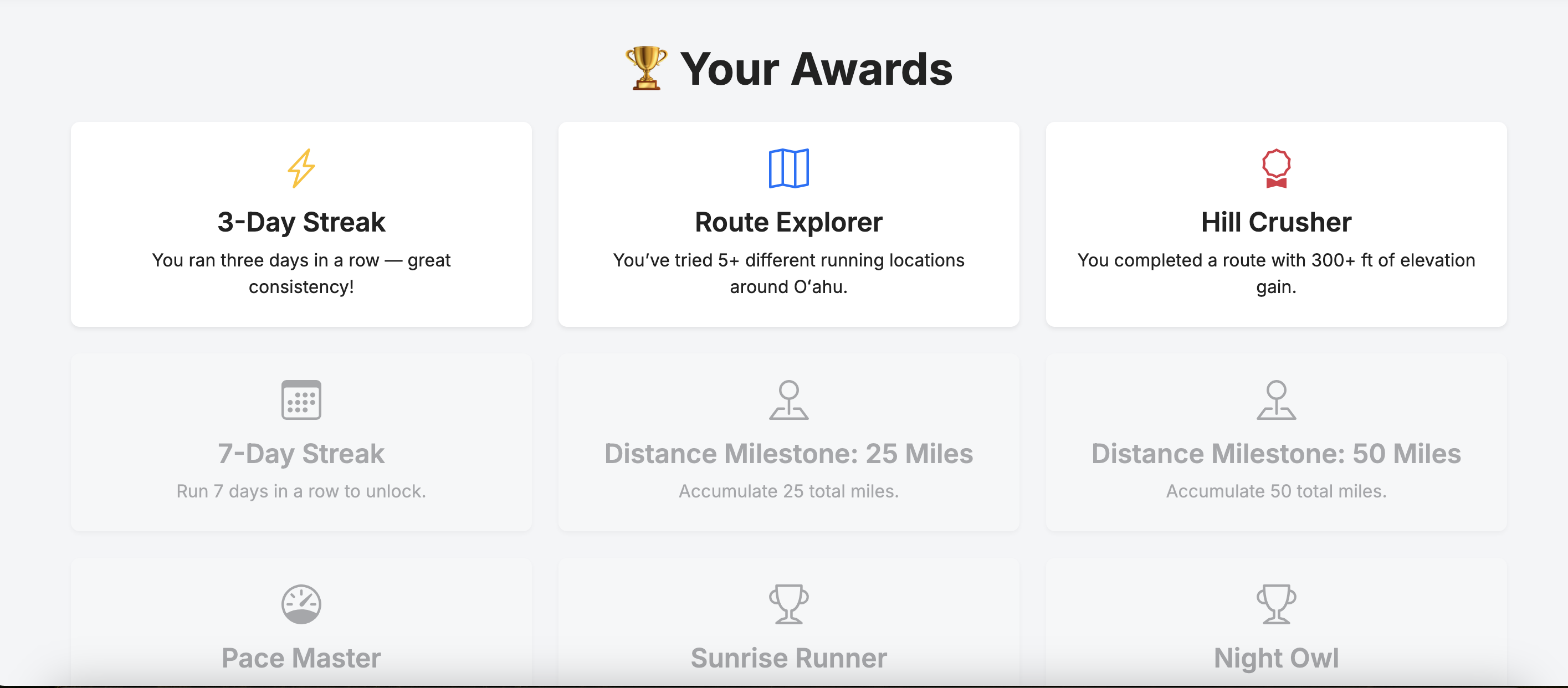This screenshot has width=1568, height=688.
Task: Click Distance Milestone: 25 Miles title
Action: [788, 454]
